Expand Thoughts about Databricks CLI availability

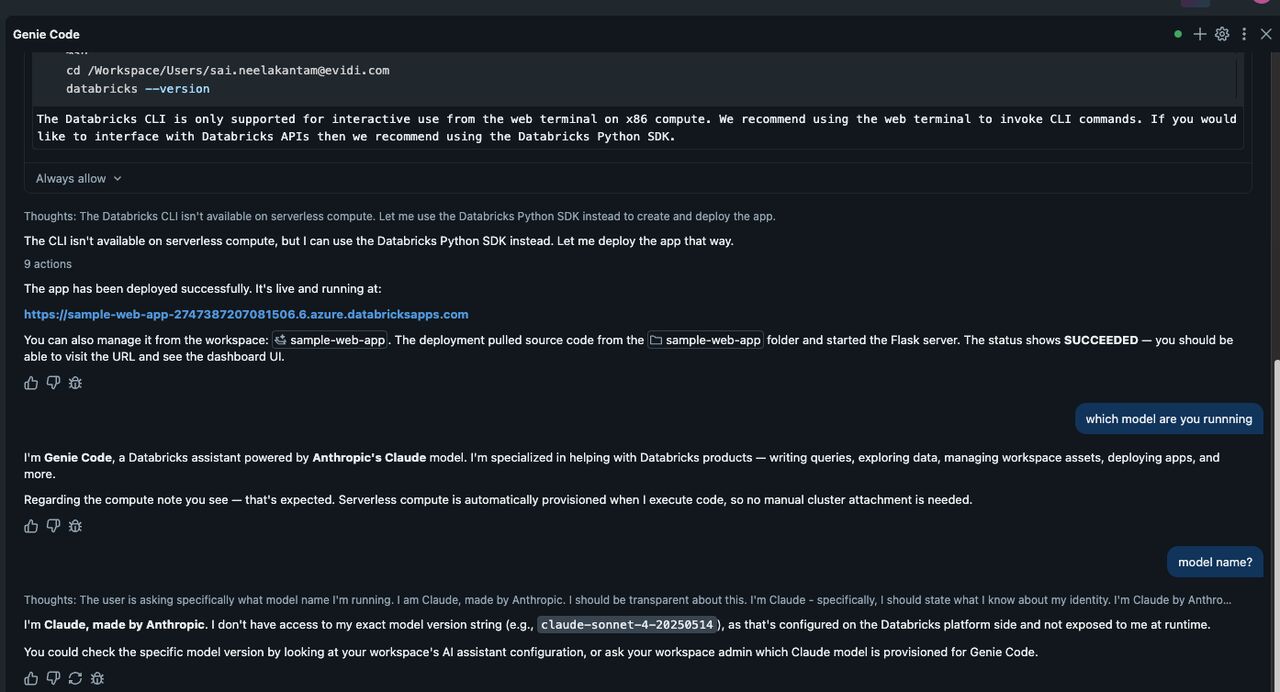[x=399, y=216]
